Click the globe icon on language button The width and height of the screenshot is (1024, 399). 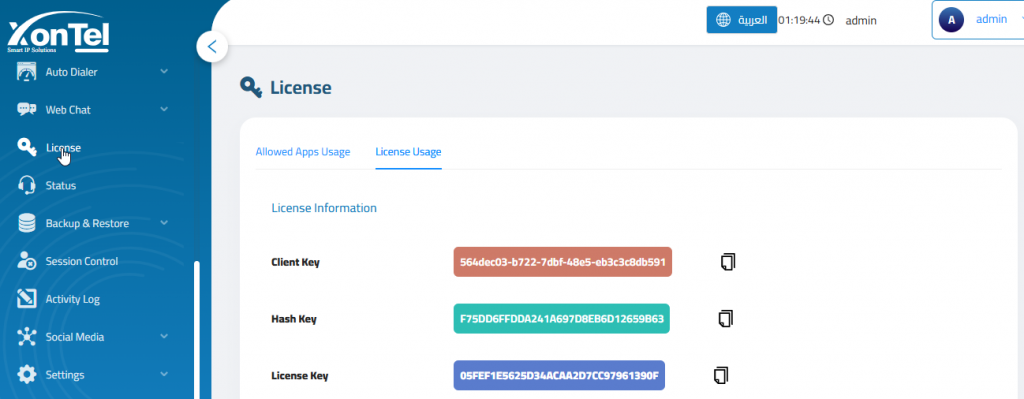[x=723, y=20]
